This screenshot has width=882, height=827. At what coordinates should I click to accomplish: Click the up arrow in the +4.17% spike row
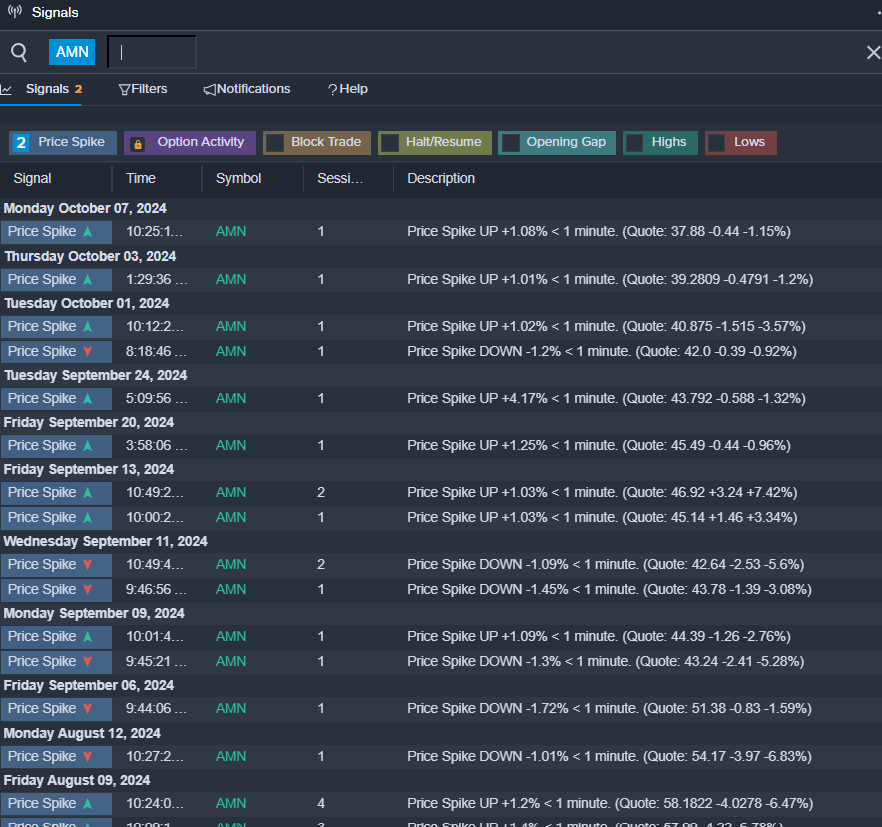tap(88, 399)
